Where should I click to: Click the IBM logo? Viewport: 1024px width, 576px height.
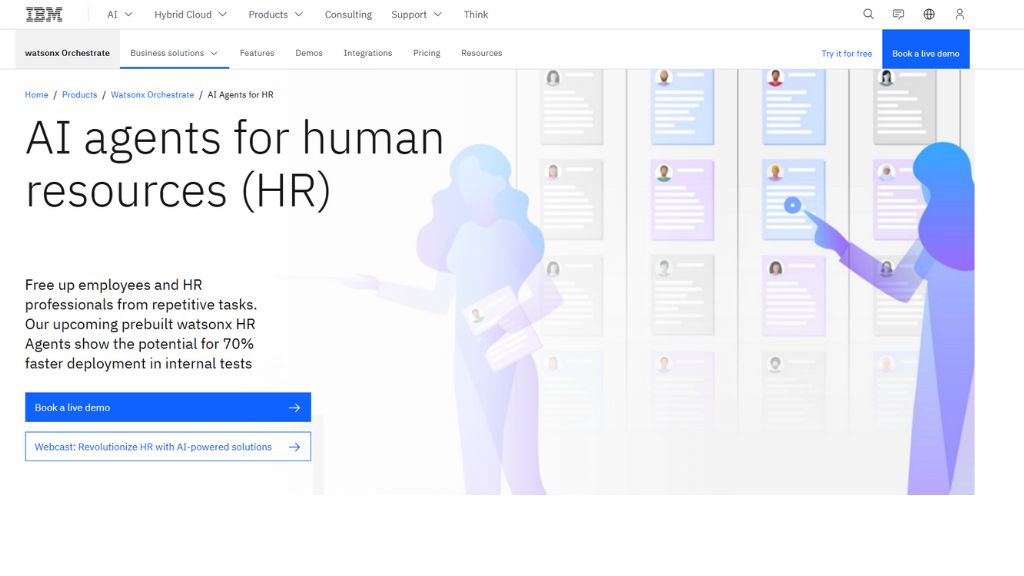[44, 14]
